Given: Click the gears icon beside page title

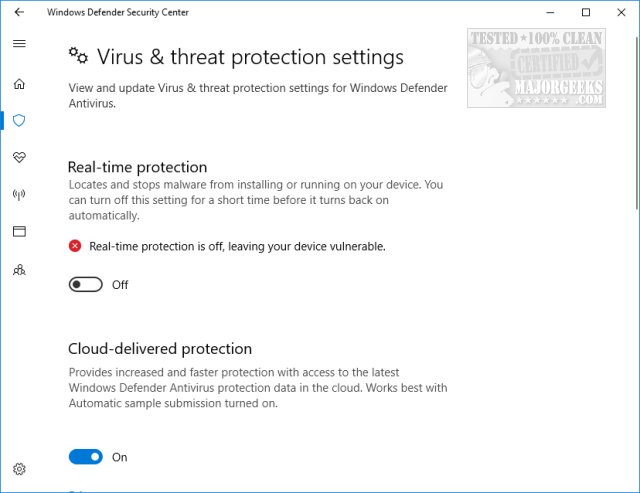Looking at the screenshot, I should tap(77, 56).
